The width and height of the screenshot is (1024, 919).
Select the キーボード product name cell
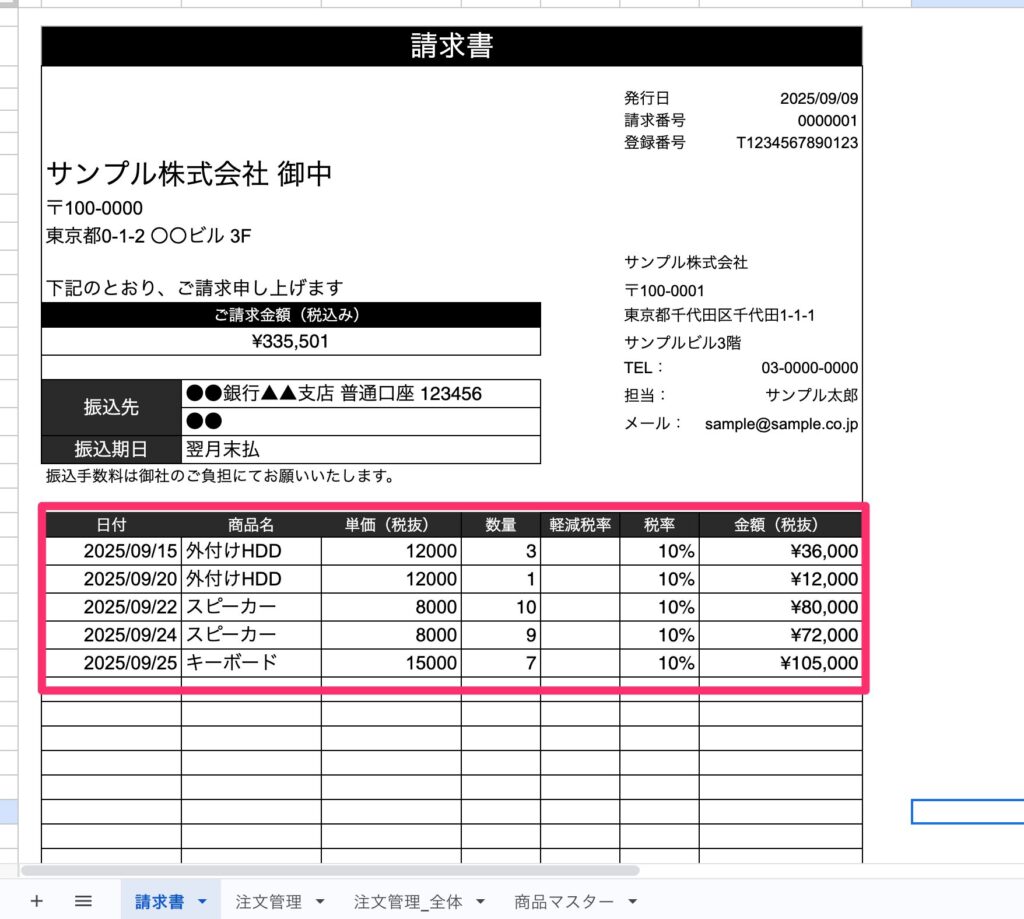tap(250, 662)
